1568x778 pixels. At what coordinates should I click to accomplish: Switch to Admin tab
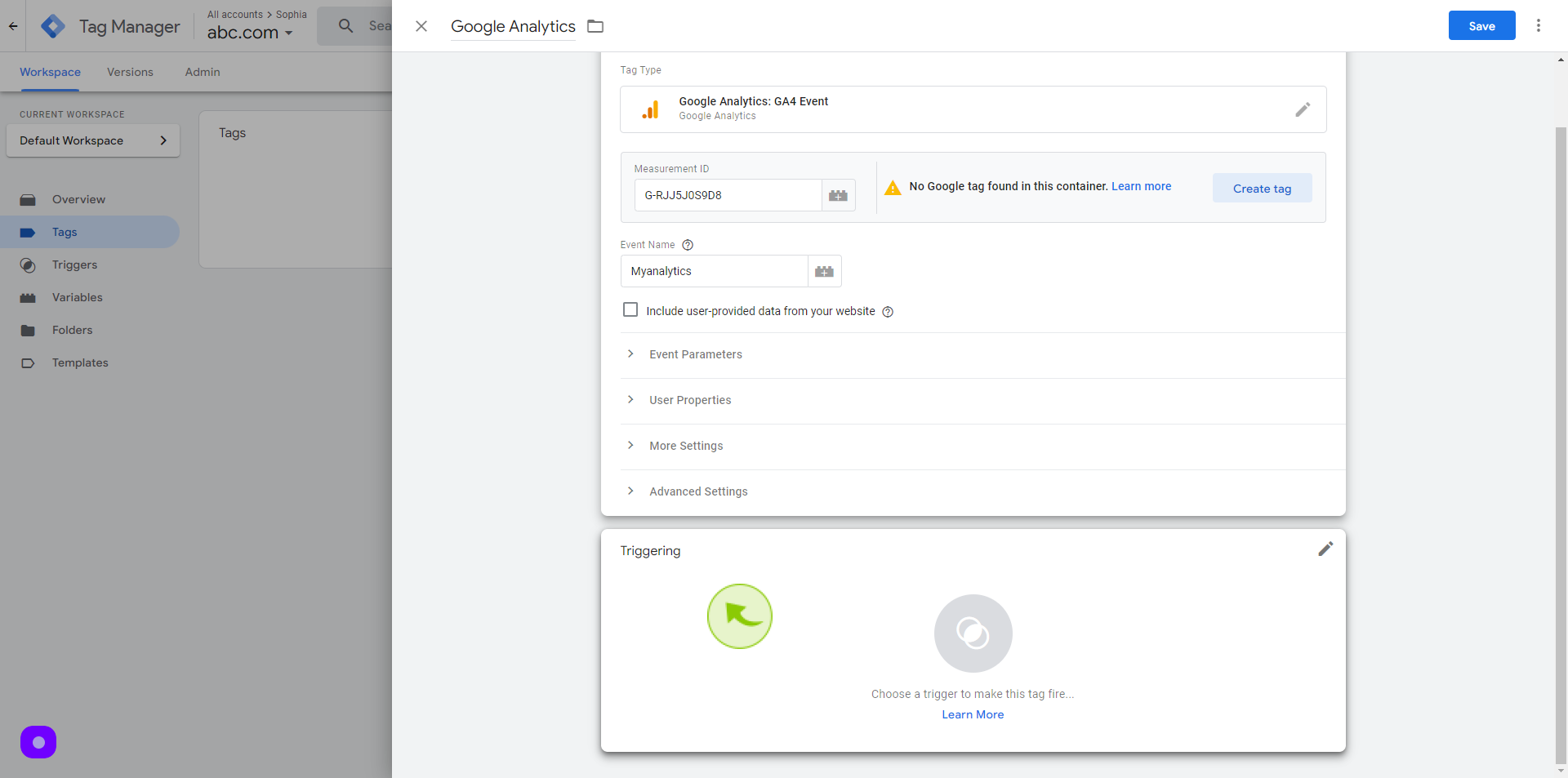click(203, 72)
